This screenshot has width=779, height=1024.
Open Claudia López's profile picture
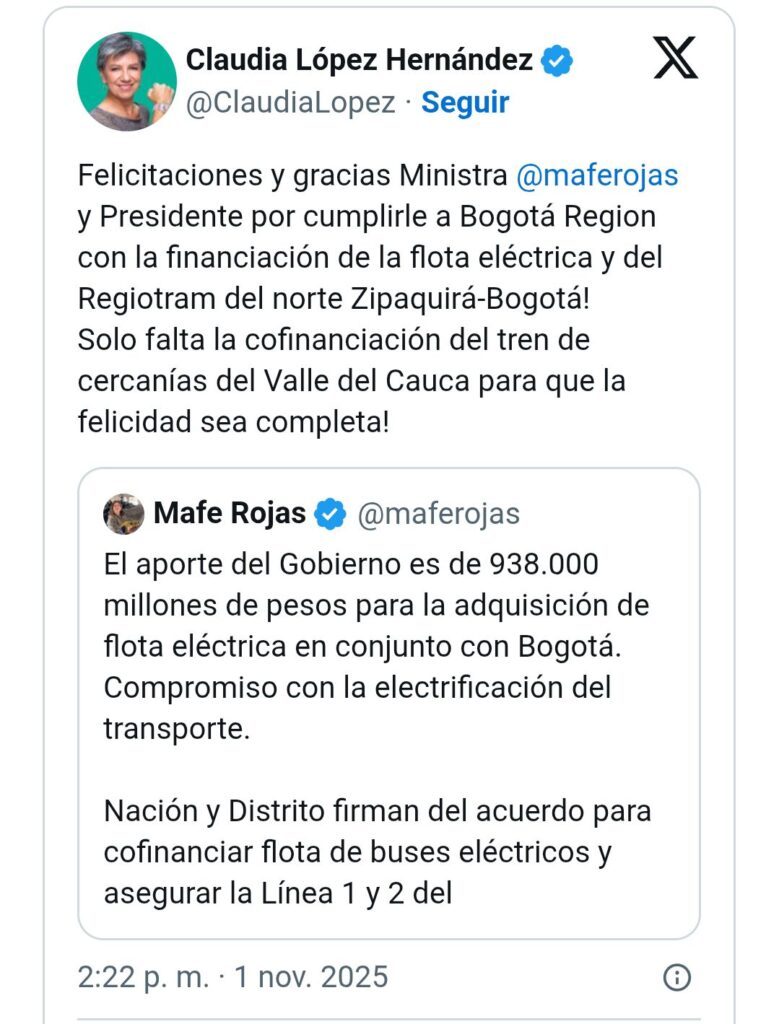[x=127, y=81]
